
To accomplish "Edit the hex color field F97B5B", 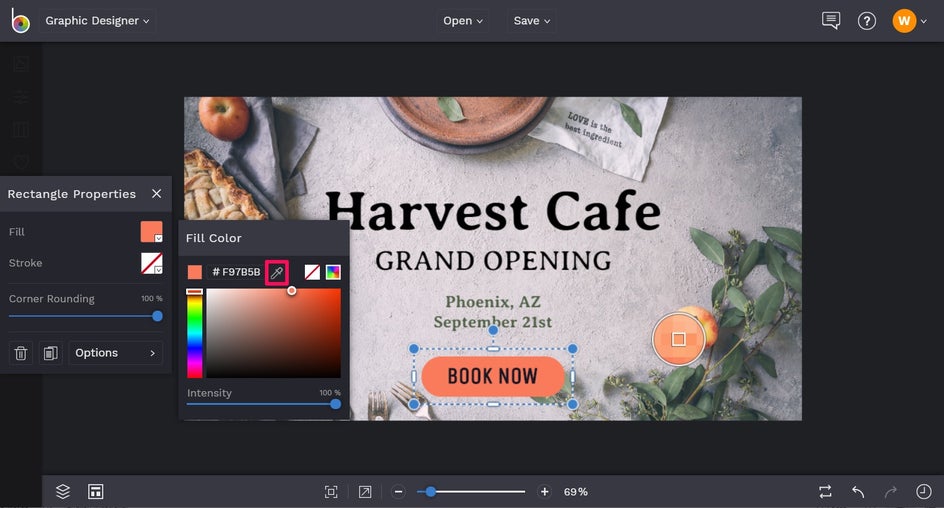I will [236, 272].
